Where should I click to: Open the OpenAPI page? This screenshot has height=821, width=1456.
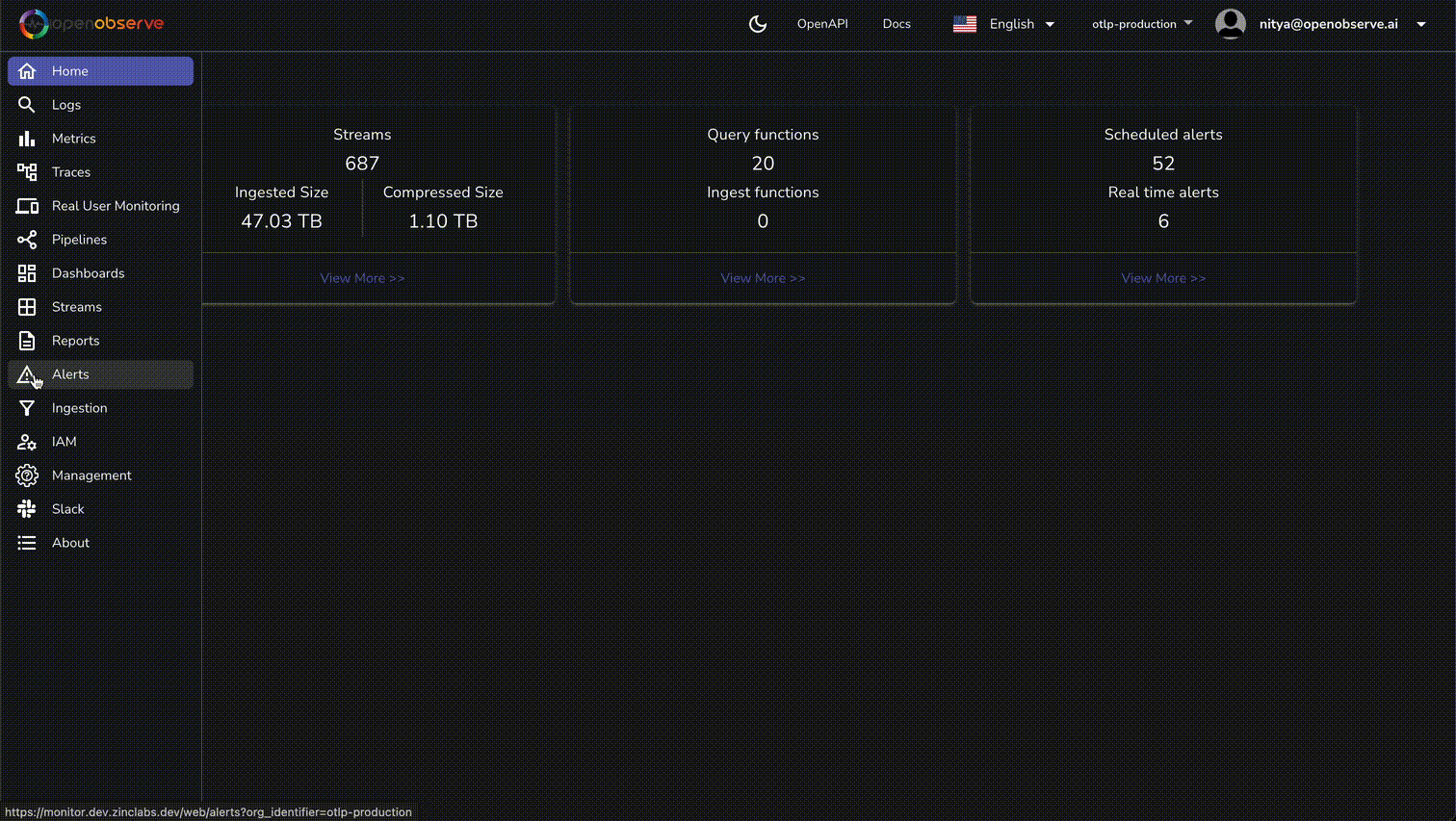coord(822,23)
